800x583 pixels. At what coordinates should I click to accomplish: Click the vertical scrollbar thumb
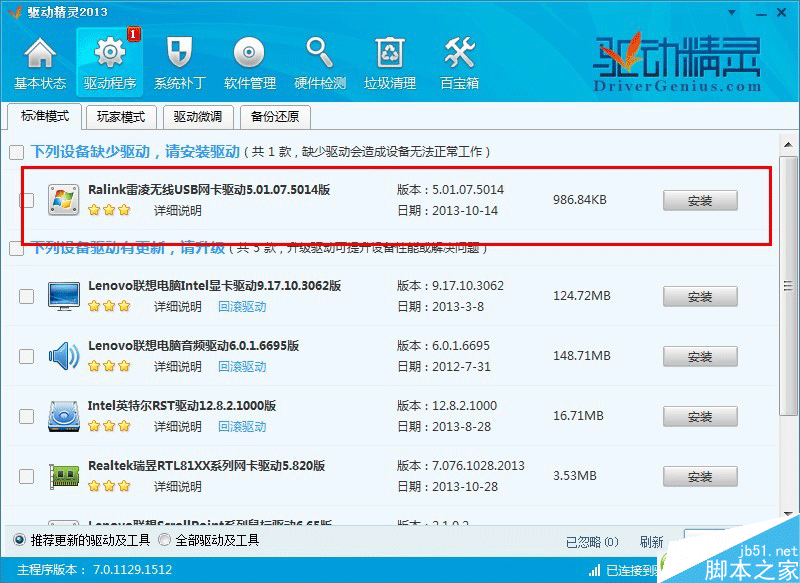[788, 286]
